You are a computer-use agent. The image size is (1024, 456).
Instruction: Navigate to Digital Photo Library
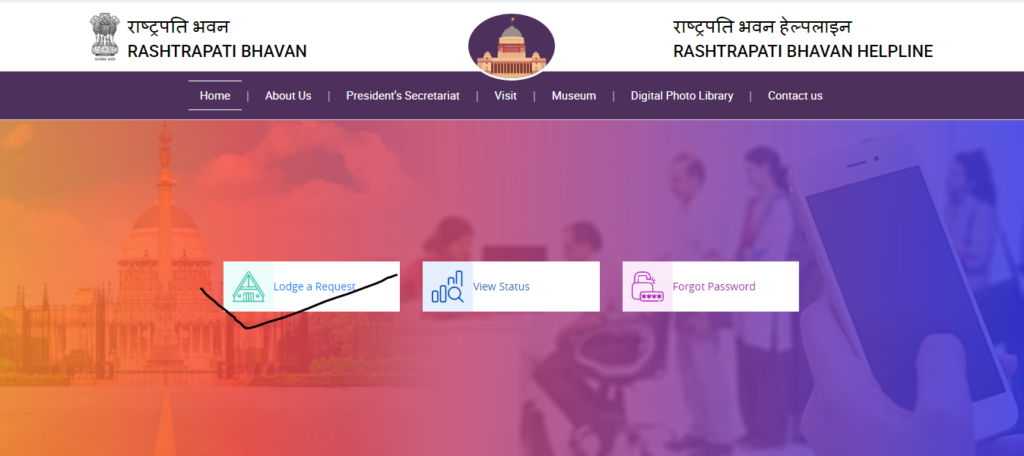point(682,95)
